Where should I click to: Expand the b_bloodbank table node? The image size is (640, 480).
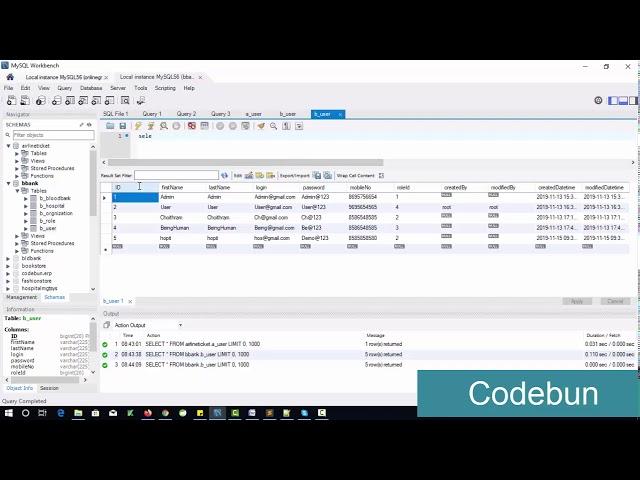pos(26,198)
